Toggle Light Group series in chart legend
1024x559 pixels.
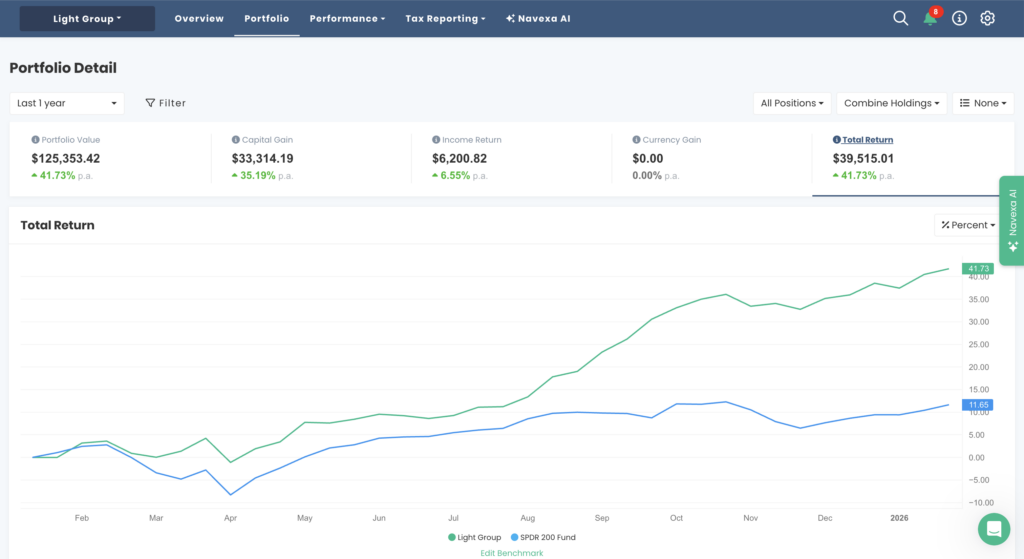tap(474, 537)
